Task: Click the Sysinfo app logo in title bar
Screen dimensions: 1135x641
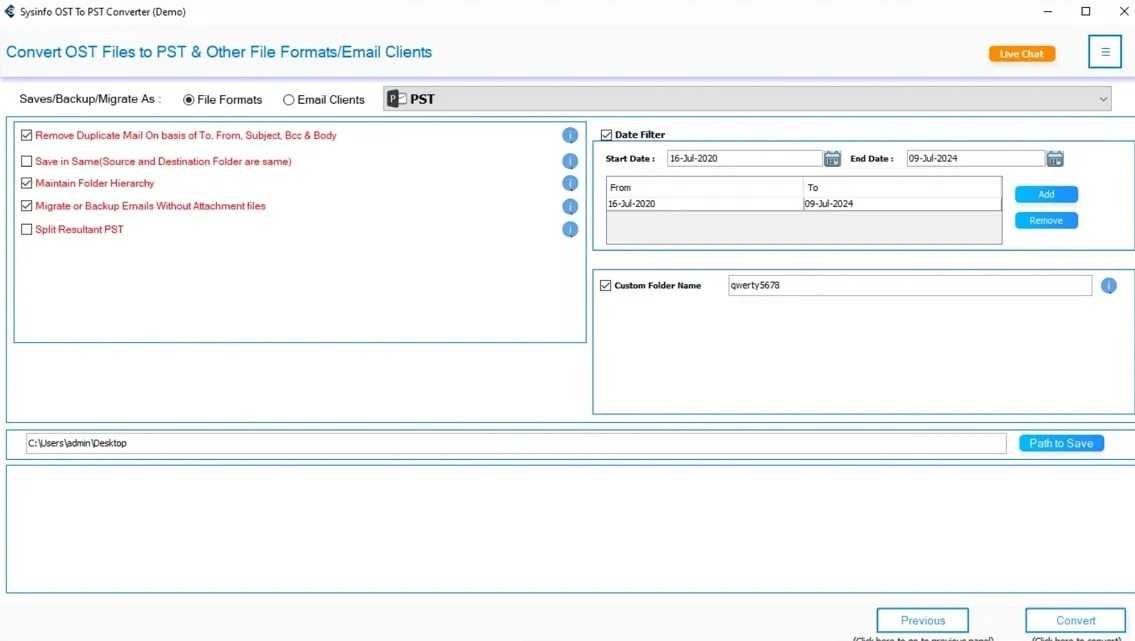Action: [x=9, y=12]
